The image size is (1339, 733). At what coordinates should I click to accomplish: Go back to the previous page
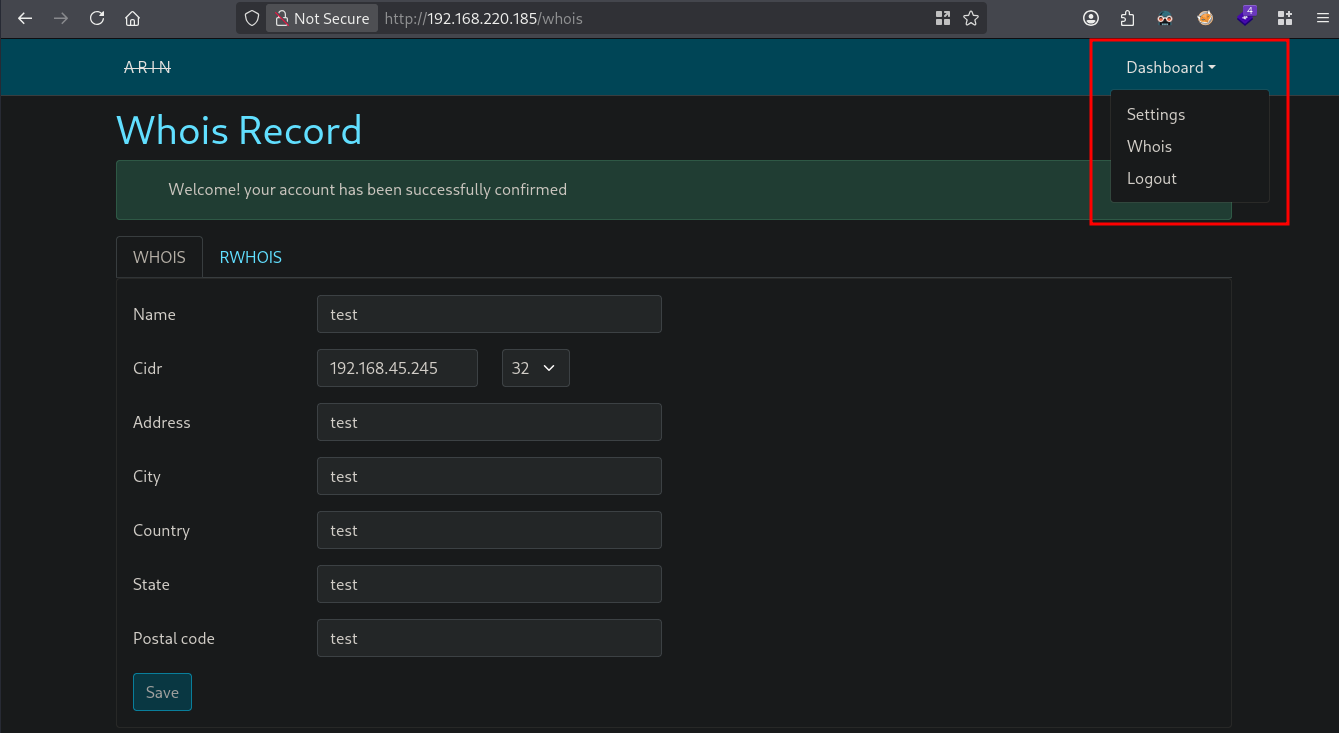(25, 18)
